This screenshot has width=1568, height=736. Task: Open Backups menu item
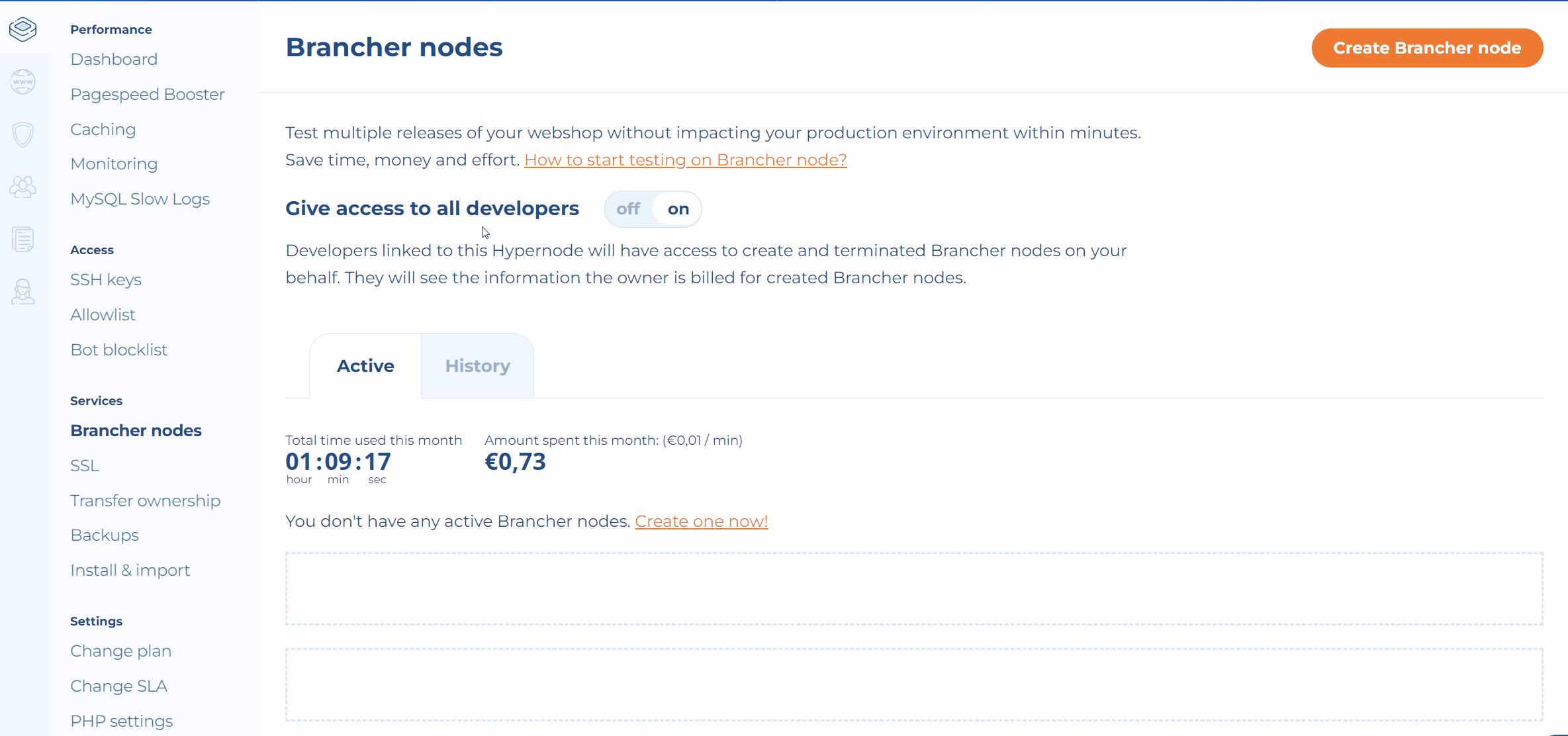(105, 535)
